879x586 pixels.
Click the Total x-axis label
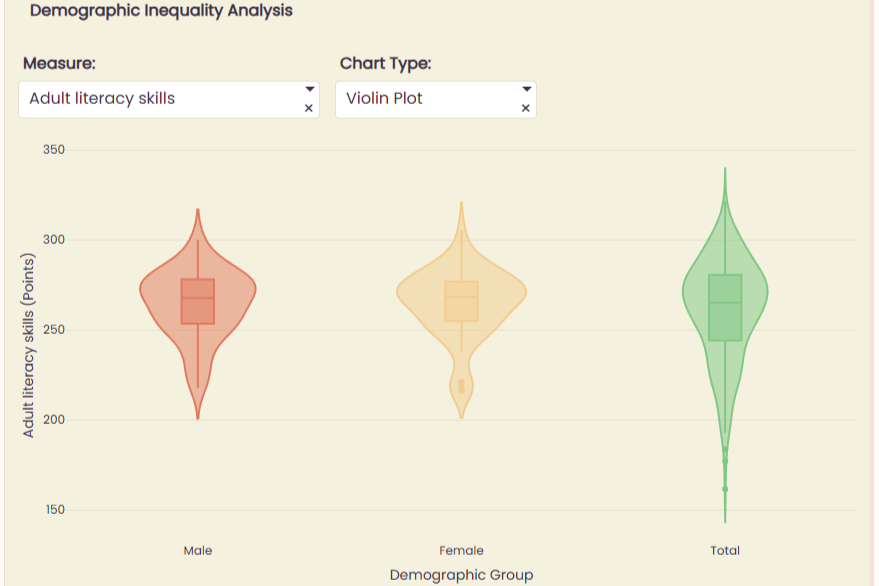725,551
